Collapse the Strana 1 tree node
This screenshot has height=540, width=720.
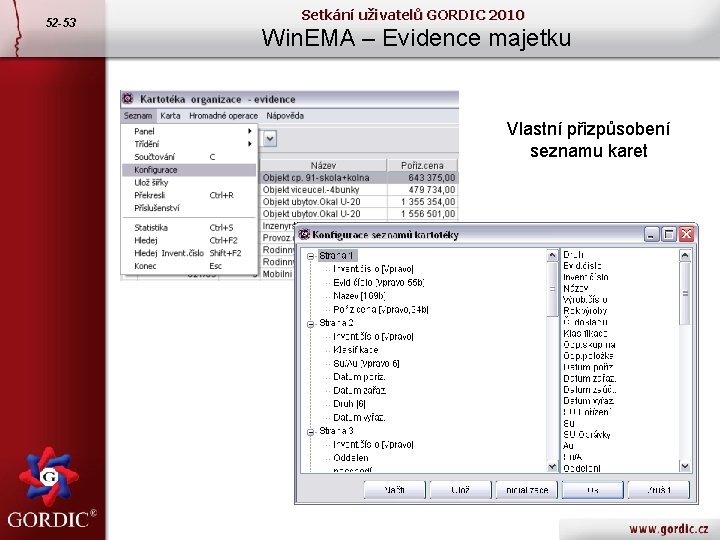[x=311, y=256]
